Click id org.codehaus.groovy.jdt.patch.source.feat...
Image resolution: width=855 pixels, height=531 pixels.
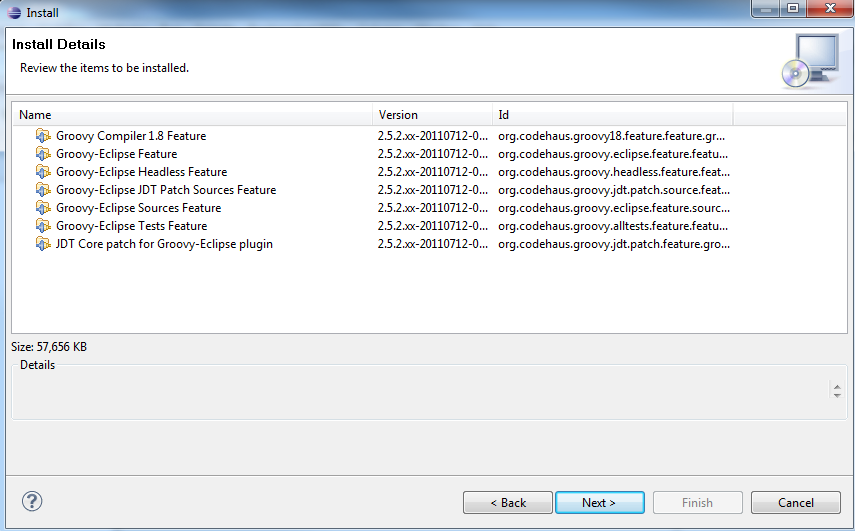coord(613,190)
